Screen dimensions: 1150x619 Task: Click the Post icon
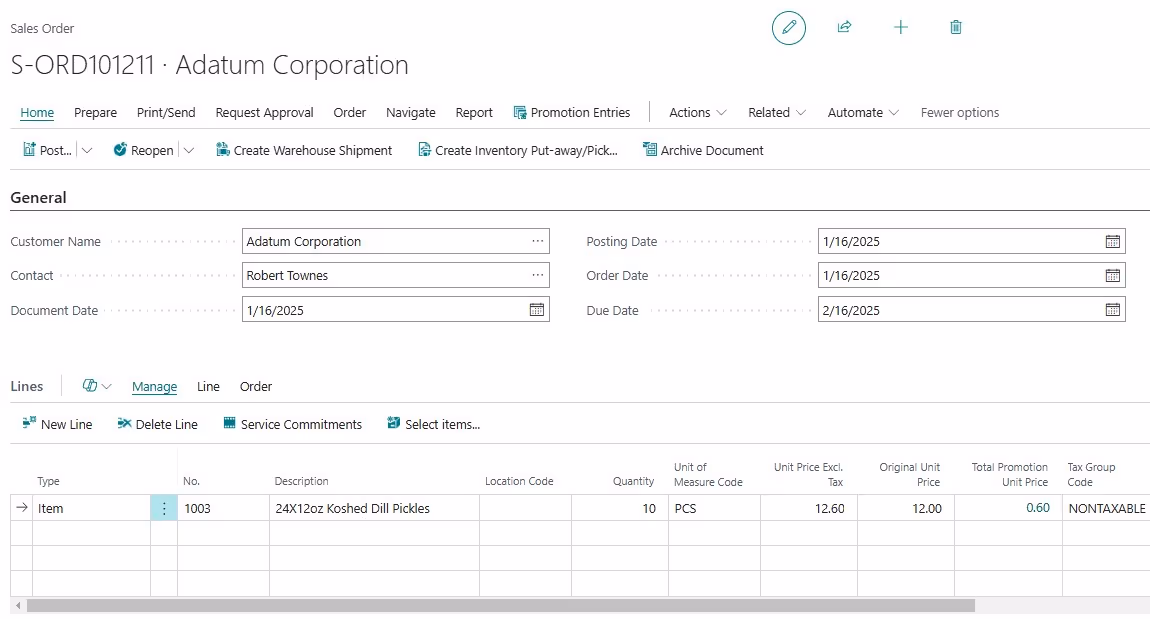(x=29, y=150)
